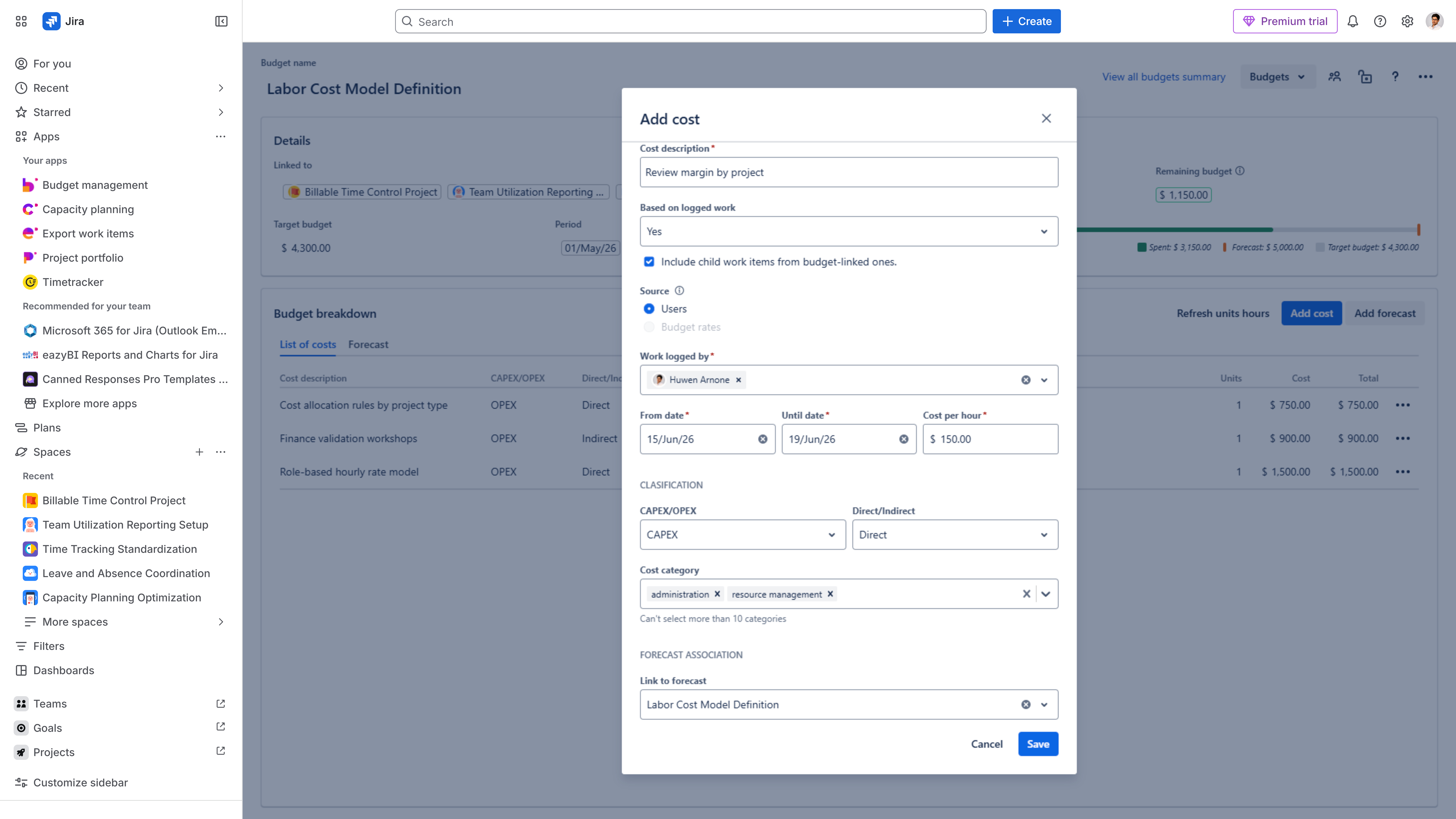Click the Cost description input field
This screenshot has height=819, width=1456.
point(849,172)
